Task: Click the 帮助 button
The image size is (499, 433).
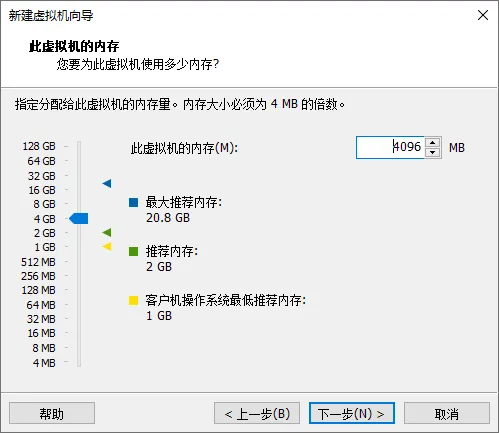Action: [52, 413]
